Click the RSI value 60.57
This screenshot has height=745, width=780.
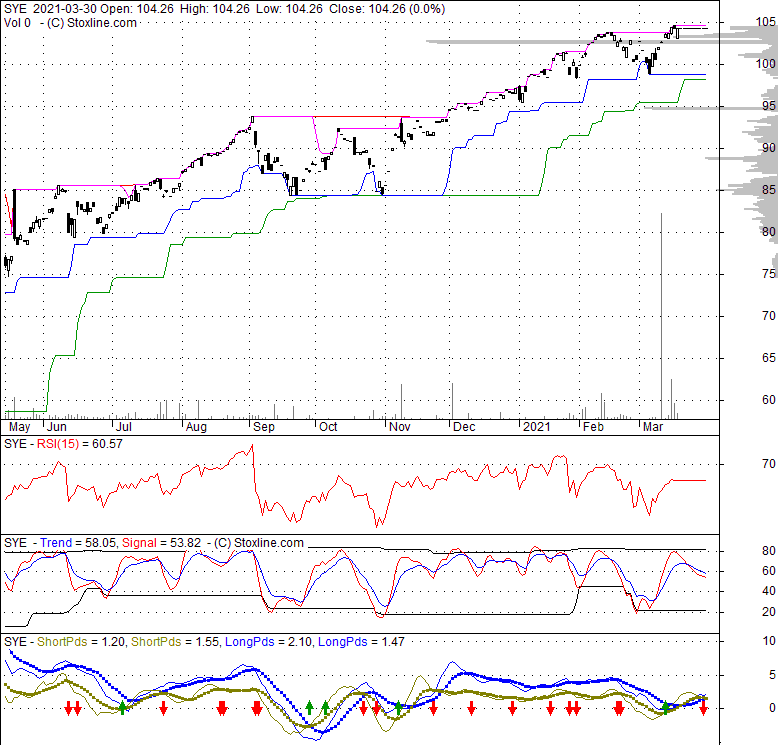pos(107,444)
